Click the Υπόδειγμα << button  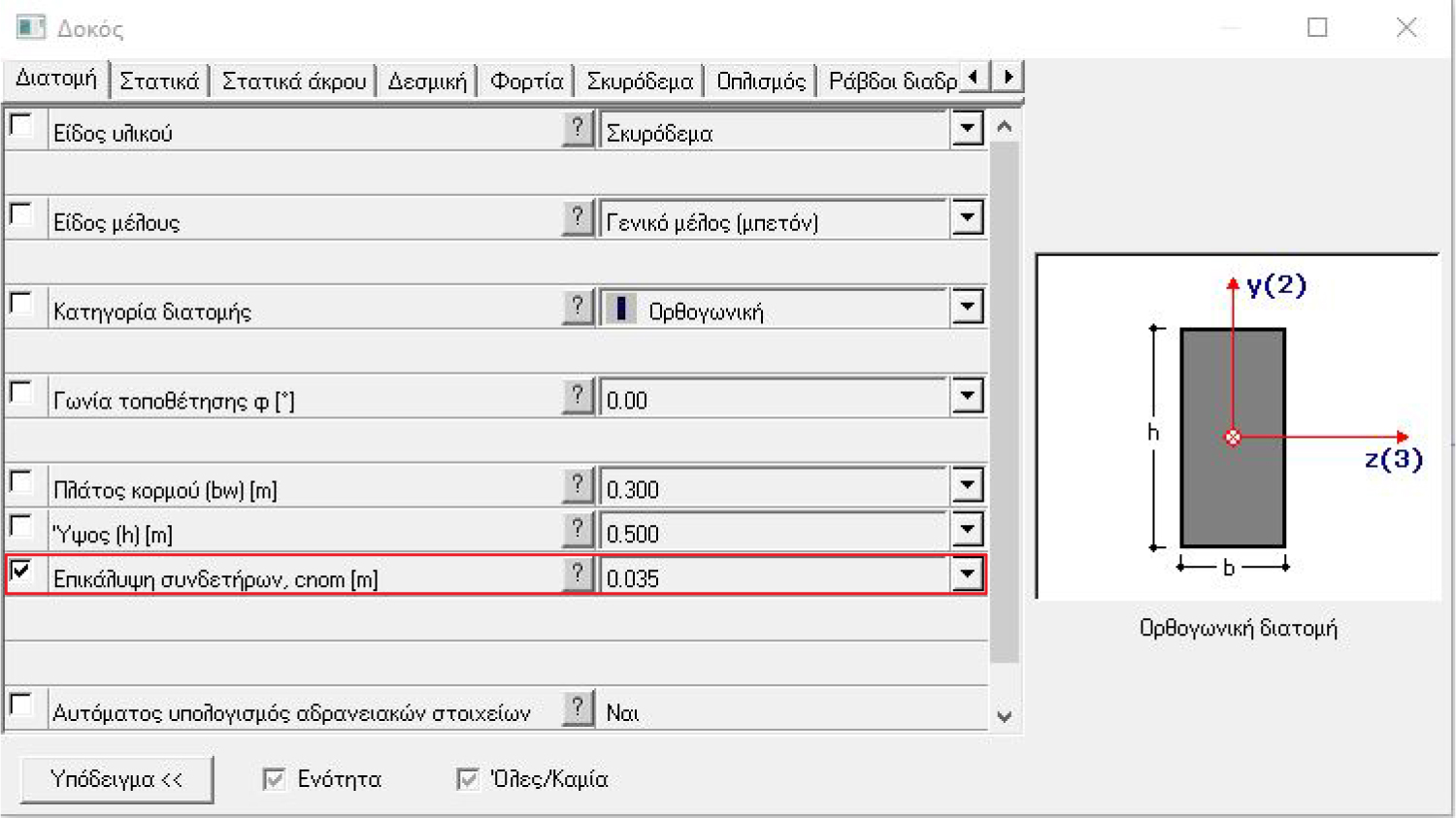point(116,779)
